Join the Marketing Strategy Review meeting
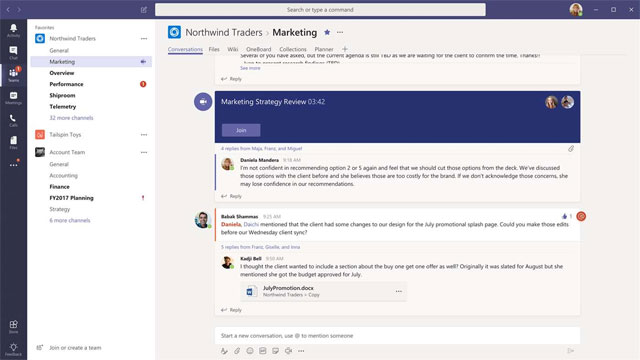This screenshot has width=640, height=360. pyautogui.click(x=241, y=130)
